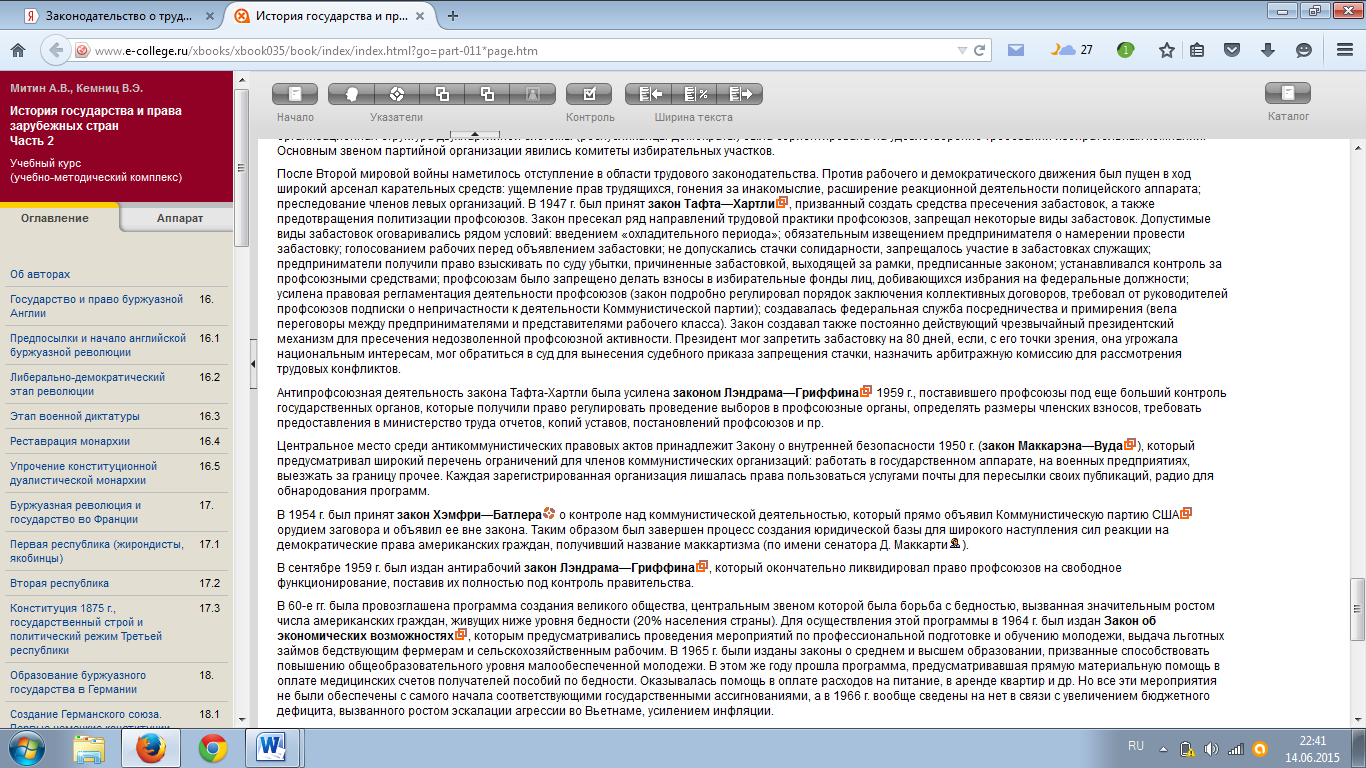Open the person-head index pointer icon
This screenshot has width=1366, height=768.
tap(352, 94)
